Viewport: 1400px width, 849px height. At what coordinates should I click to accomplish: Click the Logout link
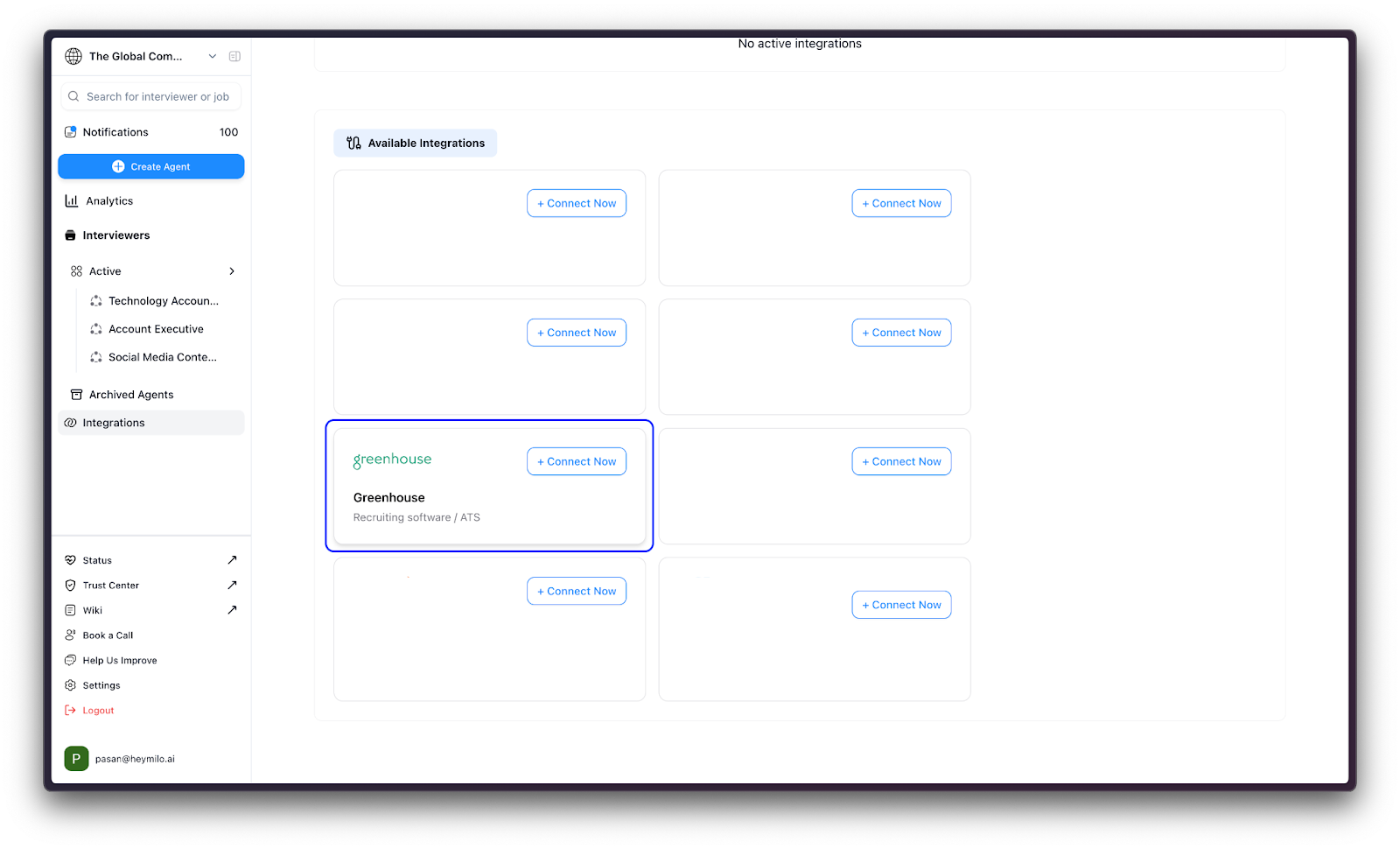coord(98,711)
